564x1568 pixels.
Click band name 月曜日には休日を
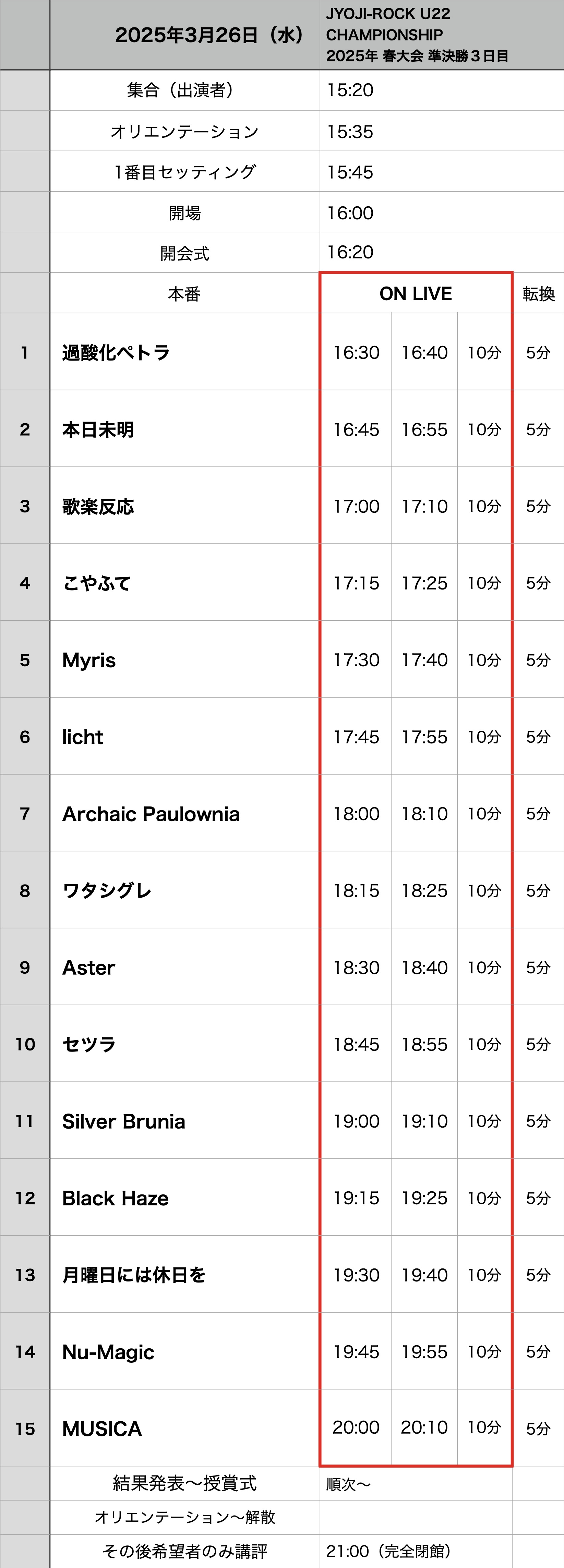(x=134, y=1275)
